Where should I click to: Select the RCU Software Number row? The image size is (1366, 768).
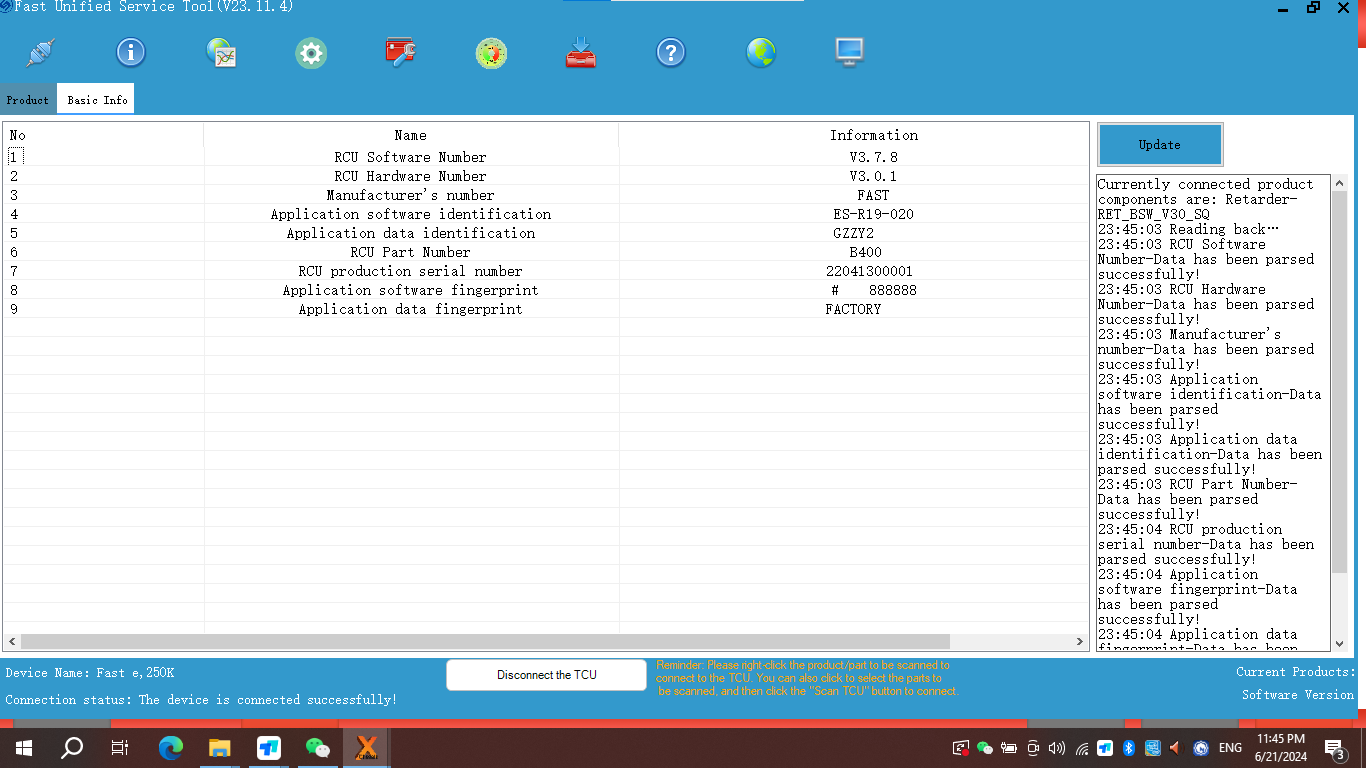point(410,157)
